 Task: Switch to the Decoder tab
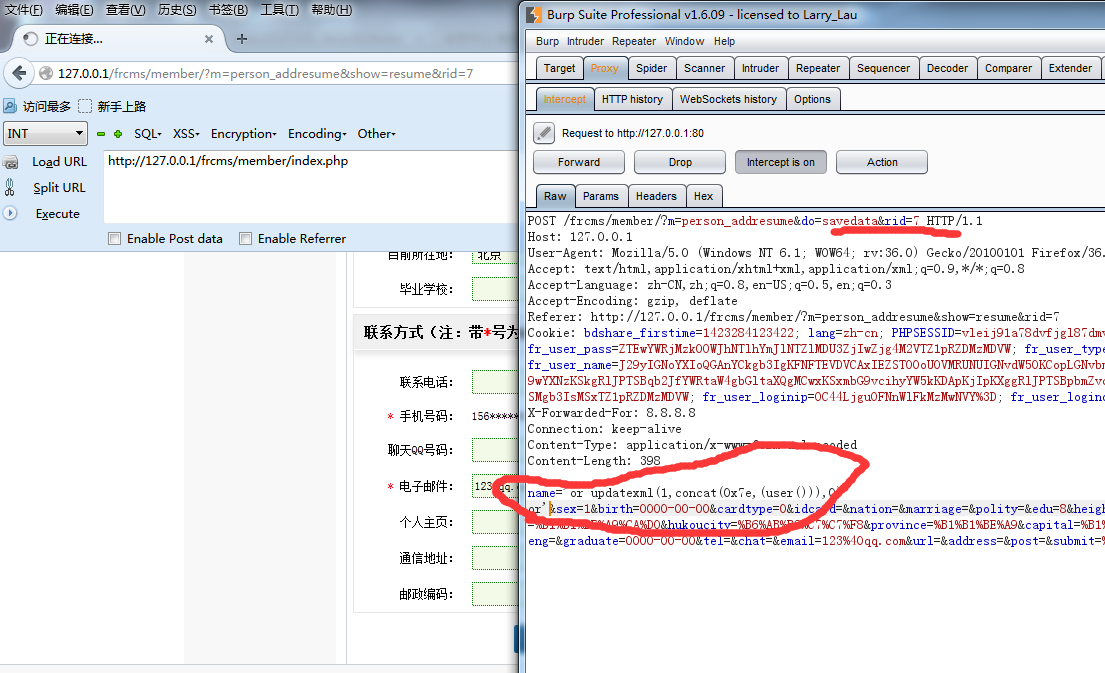[x=947, y=68]
